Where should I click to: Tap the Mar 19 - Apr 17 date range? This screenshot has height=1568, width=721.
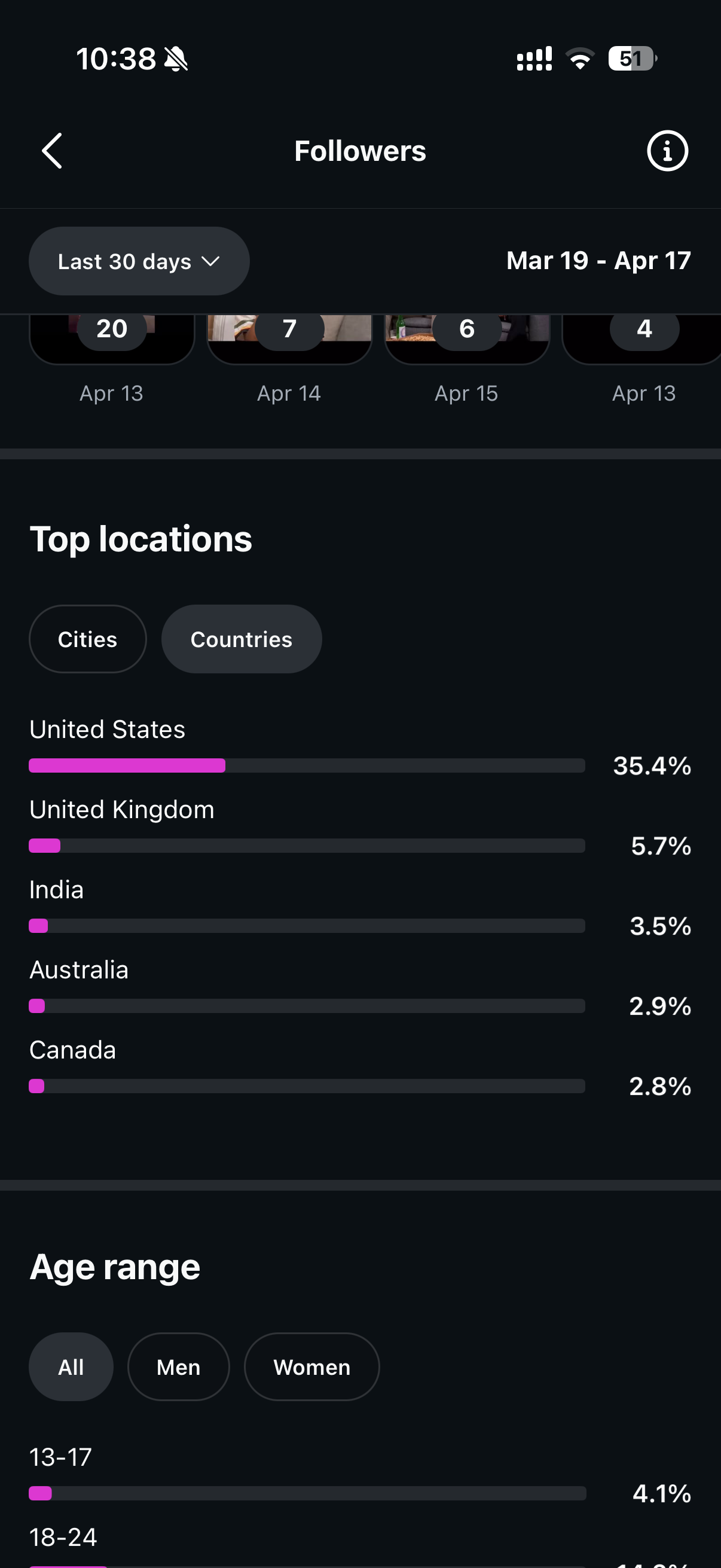click(598, 261)
